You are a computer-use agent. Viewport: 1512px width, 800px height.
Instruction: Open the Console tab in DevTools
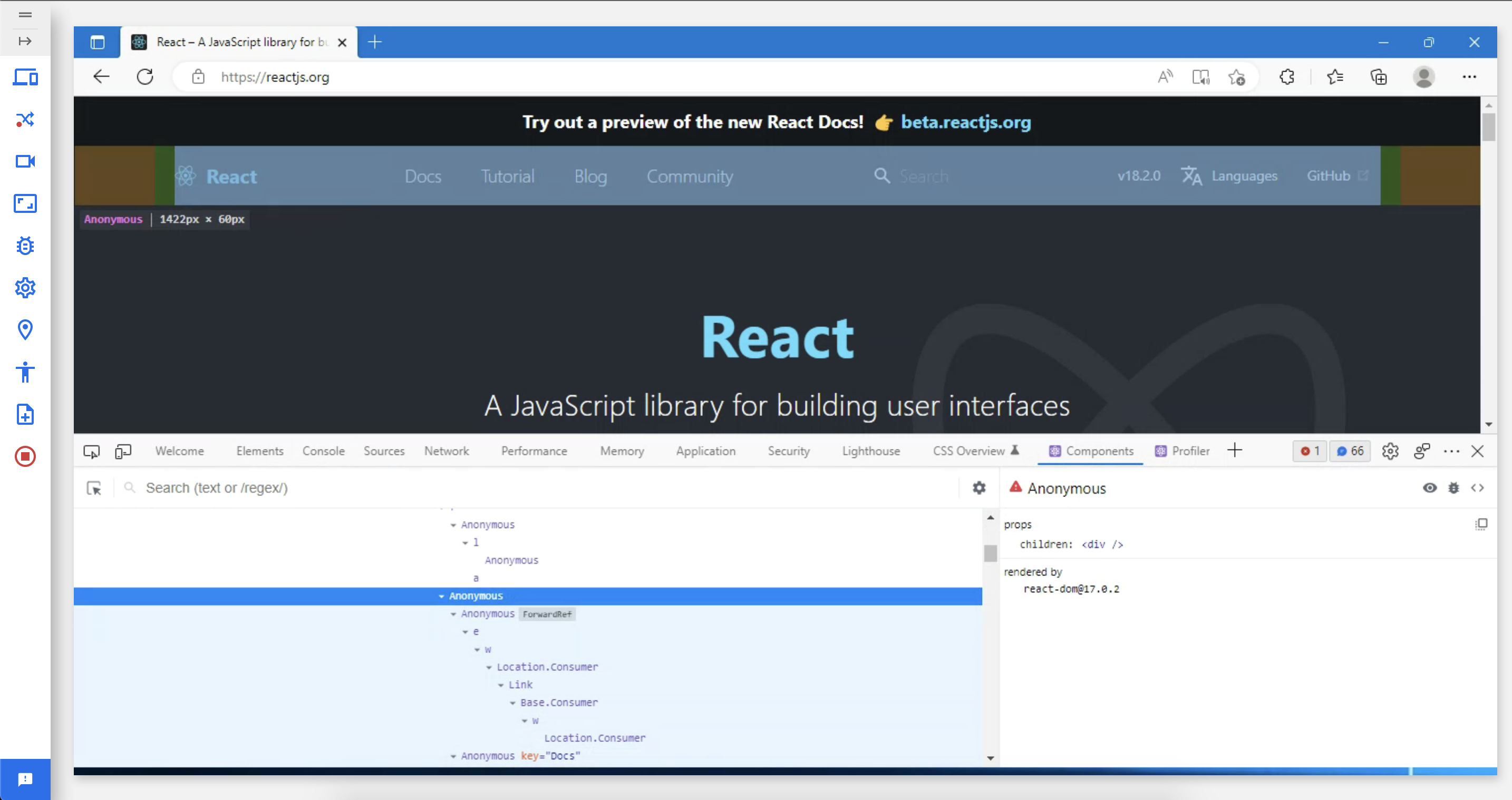[x=323, y=451]
